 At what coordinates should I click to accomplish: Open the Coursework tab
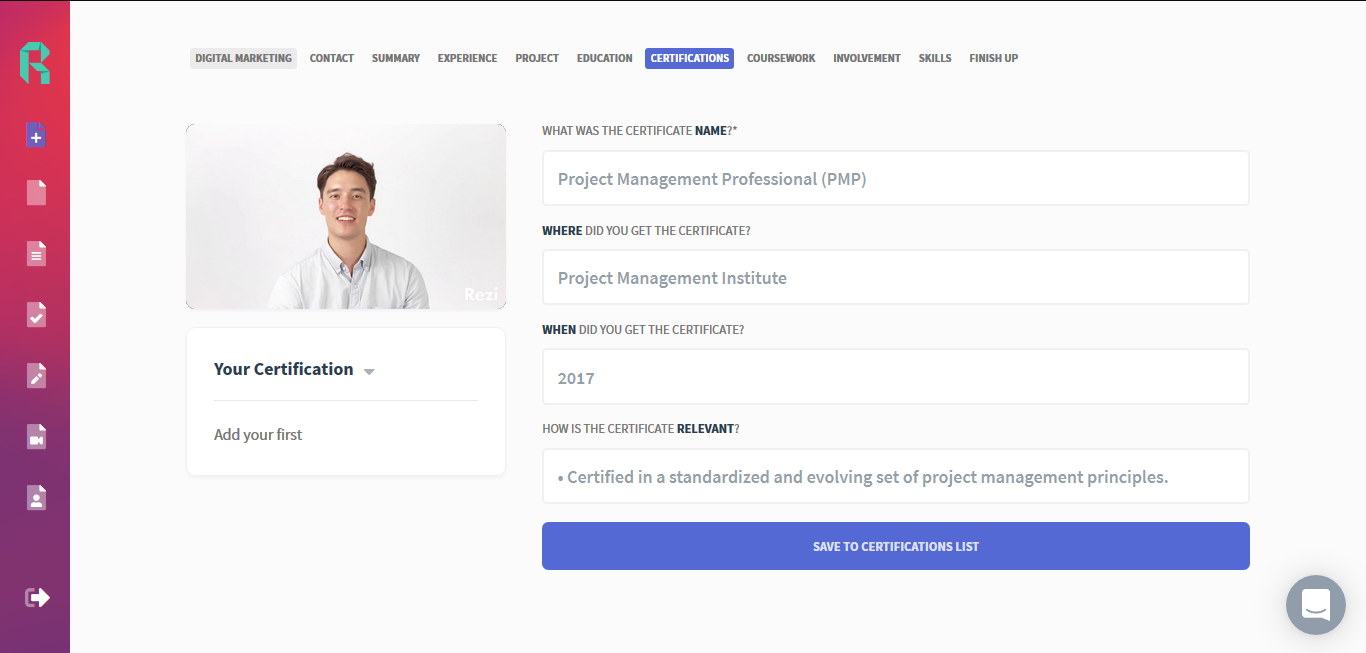pos(781,58)
